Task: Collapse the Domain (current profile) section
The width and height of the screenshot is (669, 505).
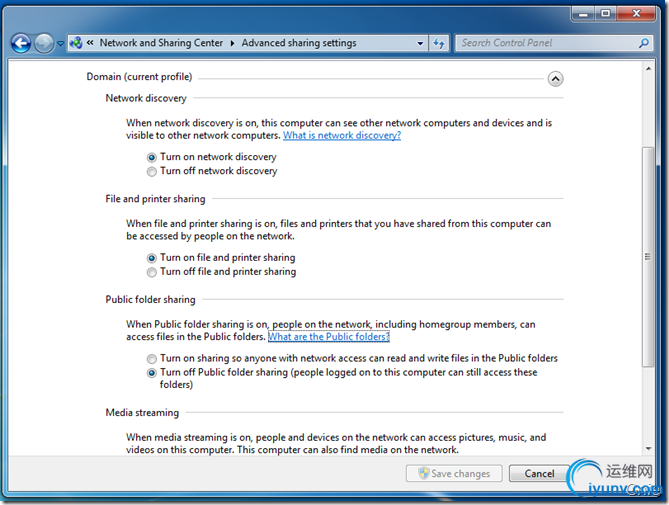Action: point(555,79)
